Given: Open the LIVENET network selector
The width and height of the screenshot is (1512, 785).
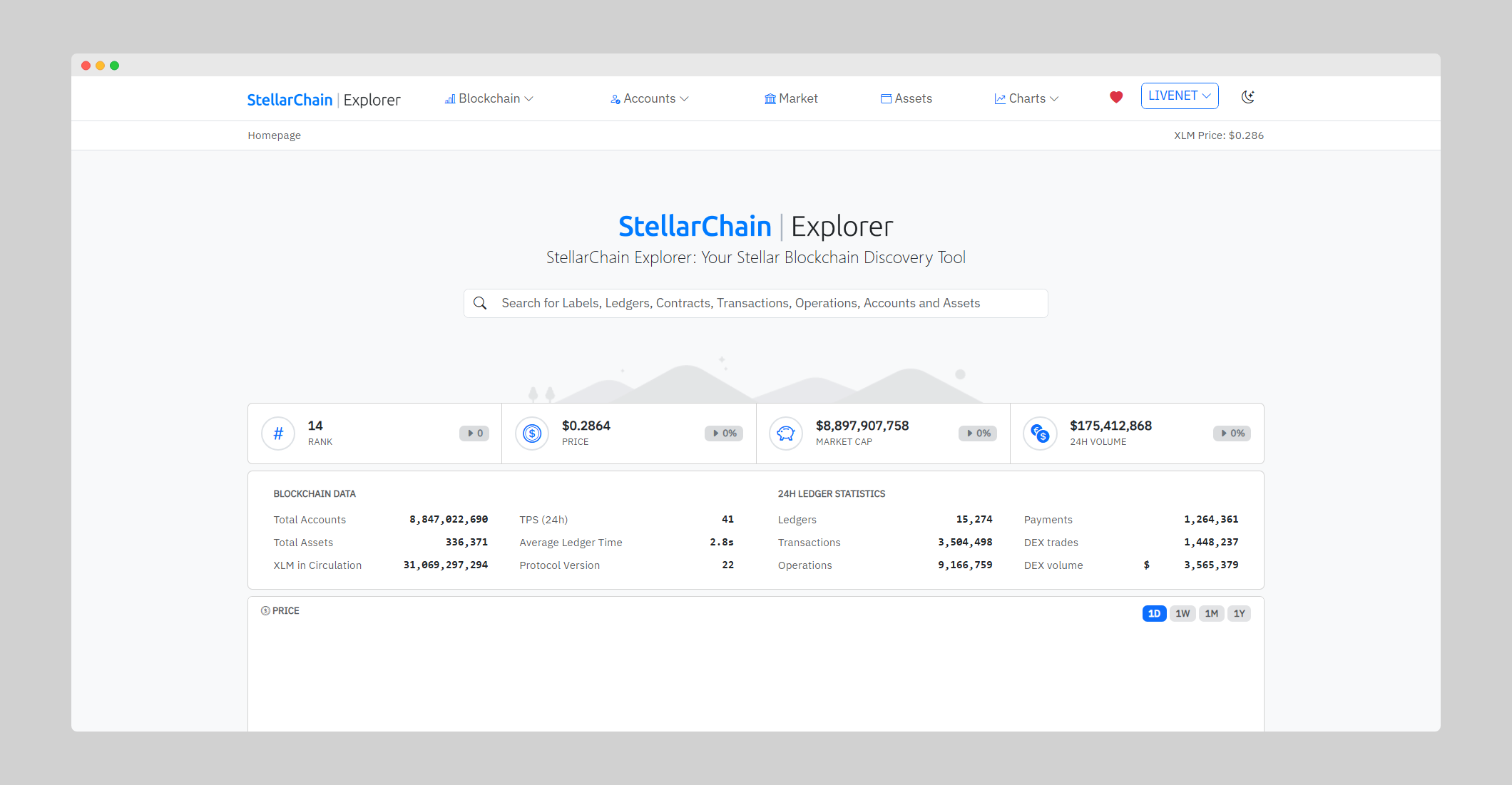Looking at the screenshot, I should click(x=1179, y=96).
